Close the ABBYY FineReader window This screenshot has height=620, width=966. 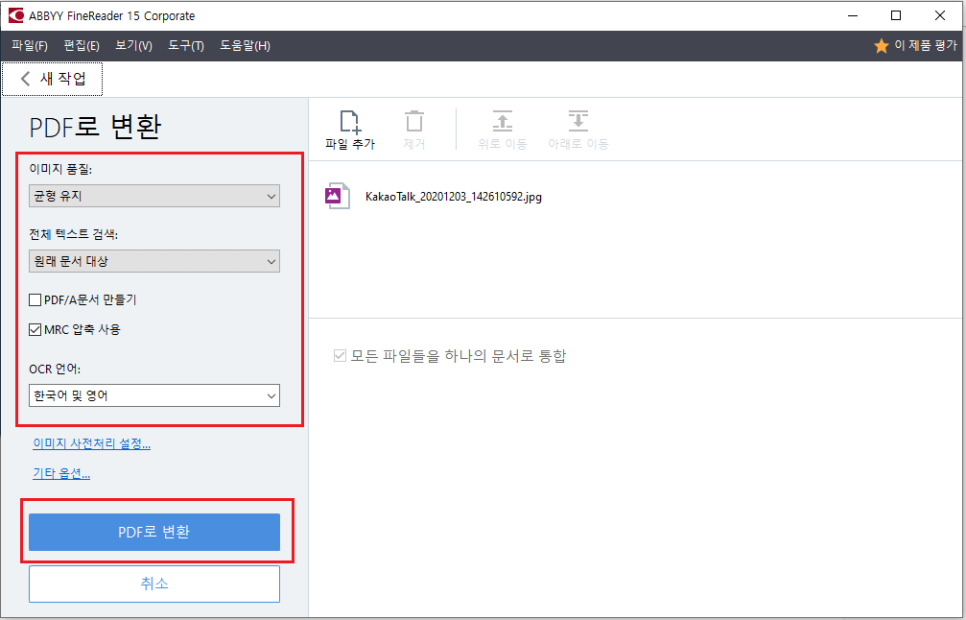tap(940, 15)
